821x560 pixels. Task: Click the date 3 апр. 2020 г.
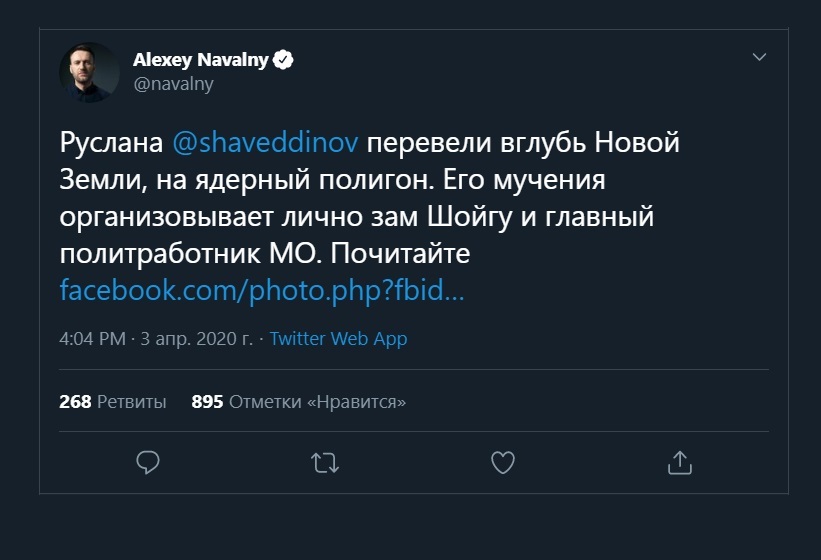pos(198,339)
